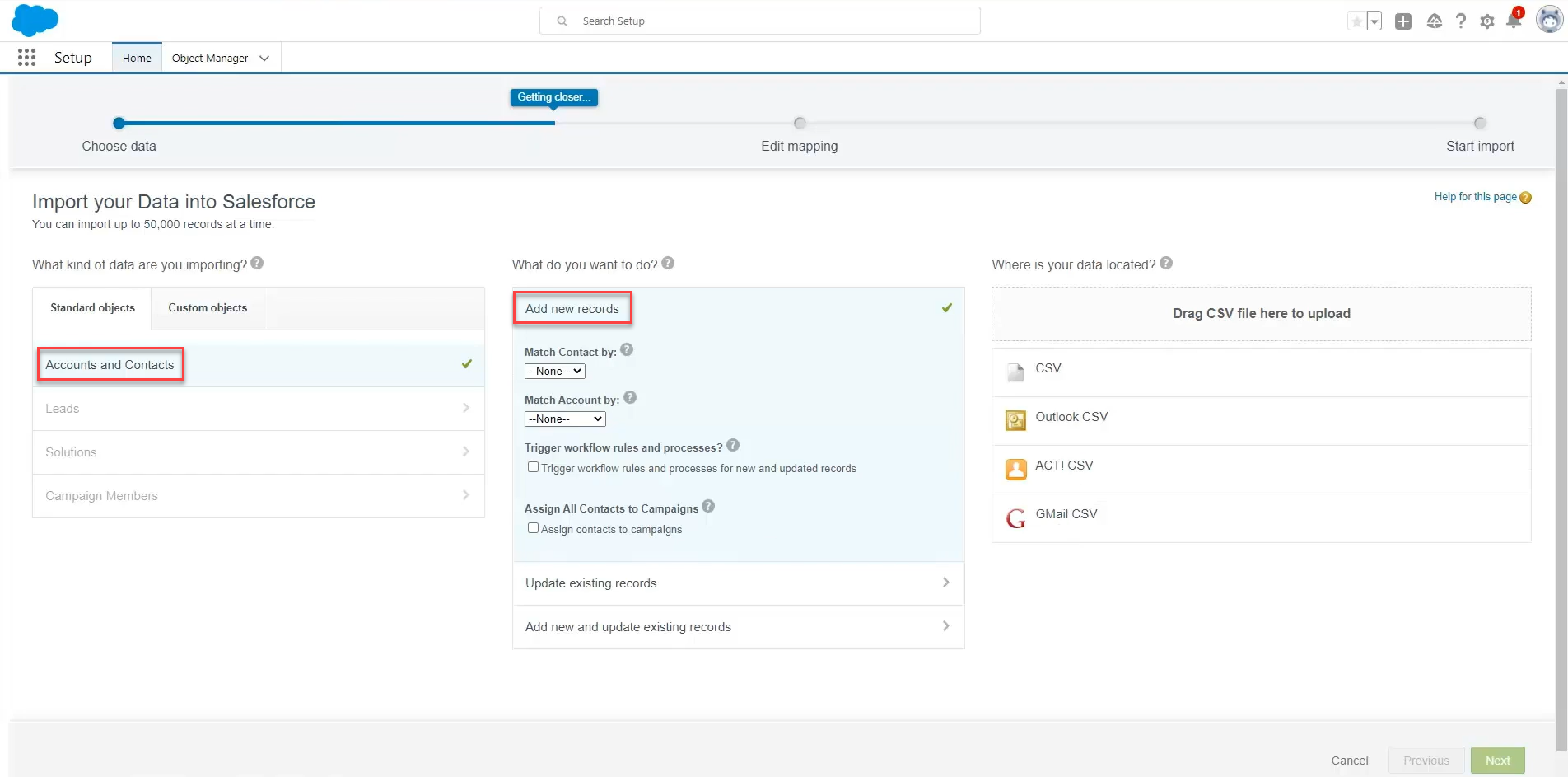Viewport: 1568px width, 777px height.
Task: Expand Add new and update existing records
Action: click(x=738, y=627)
